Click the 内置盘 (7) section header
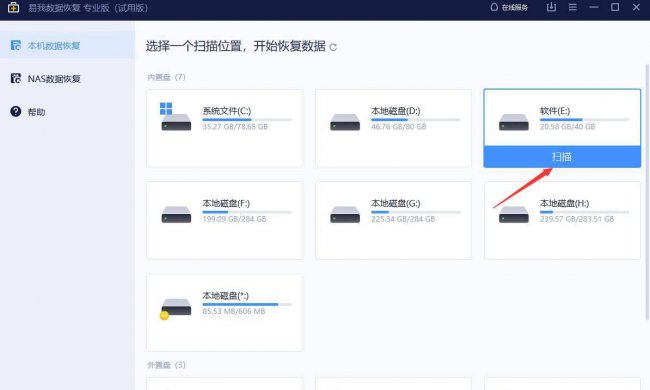 [x=166, y=77]
